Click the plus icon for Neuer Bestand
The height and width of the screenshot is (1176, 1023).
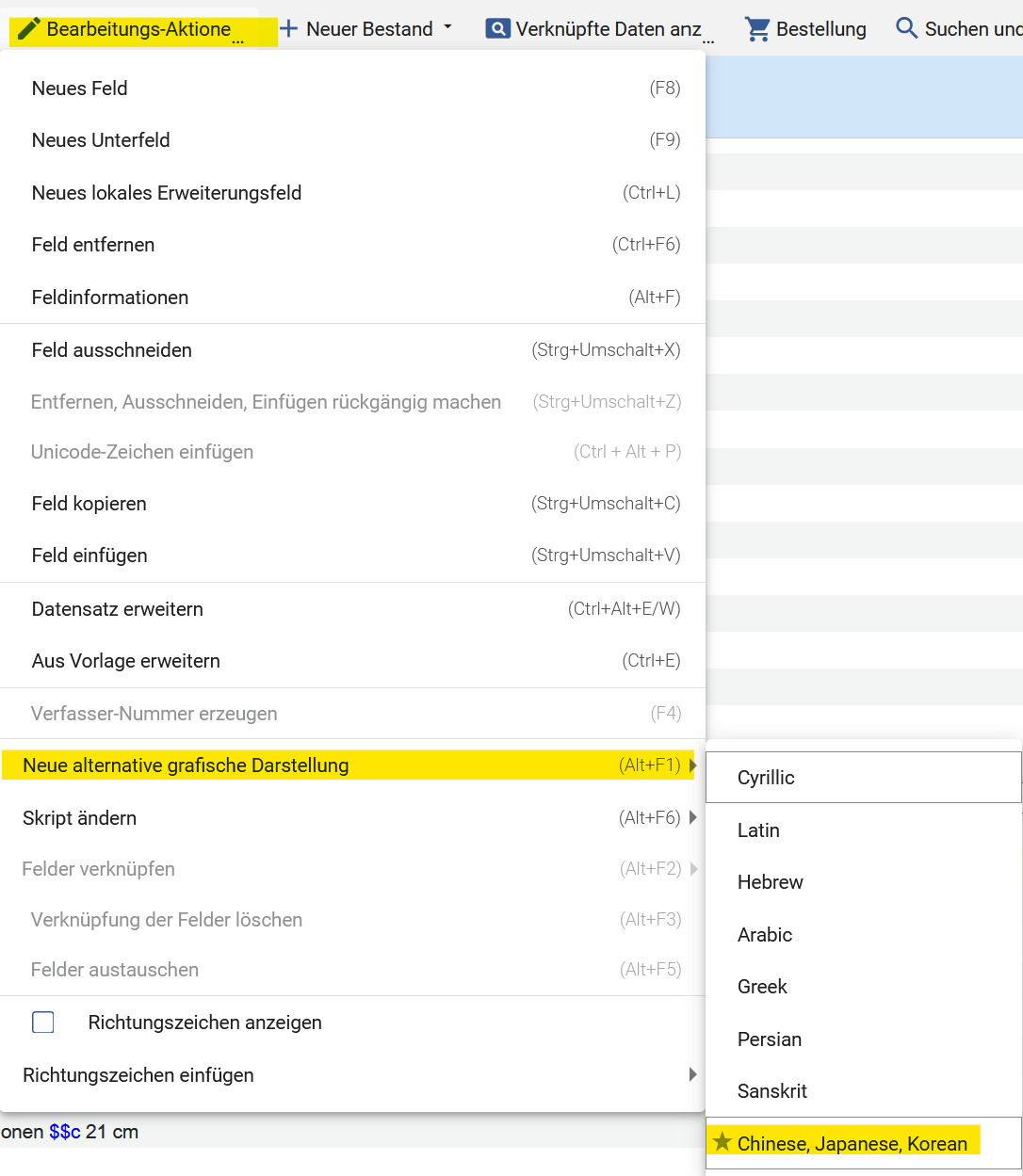(x=289, y=29)
